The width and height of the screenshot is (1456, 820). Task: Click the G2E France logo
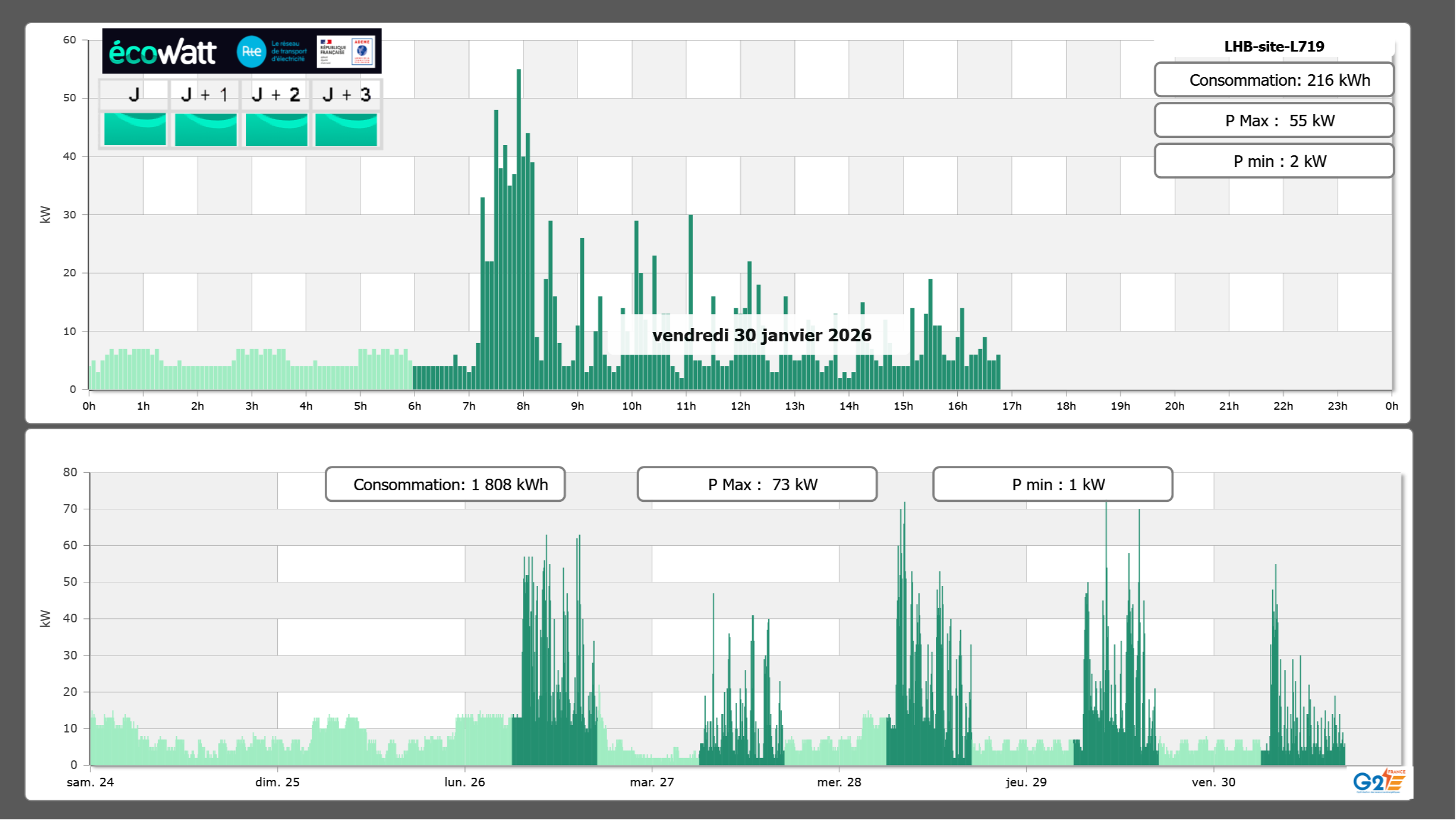pos(1378,781)
